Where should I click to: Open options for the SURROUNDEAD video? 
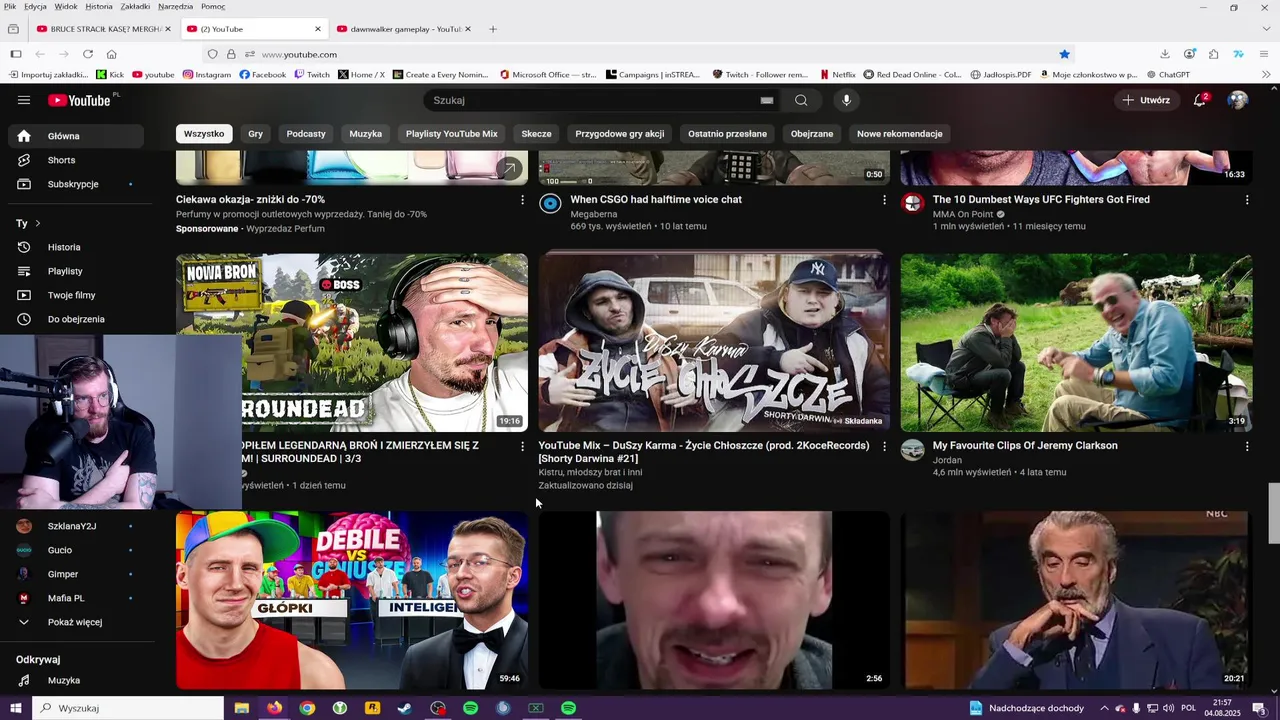coord(522,446)
